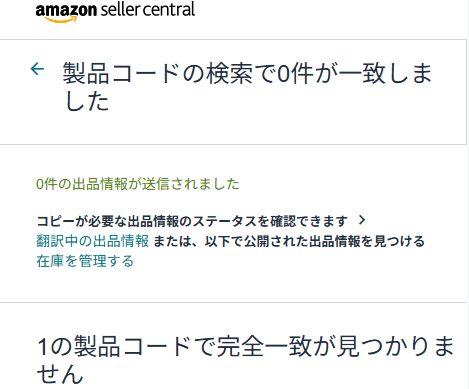Select the 製品コードの検索で0件が一致しました heading
Viewport: 469px width, 389px height.
coord(247,86)
